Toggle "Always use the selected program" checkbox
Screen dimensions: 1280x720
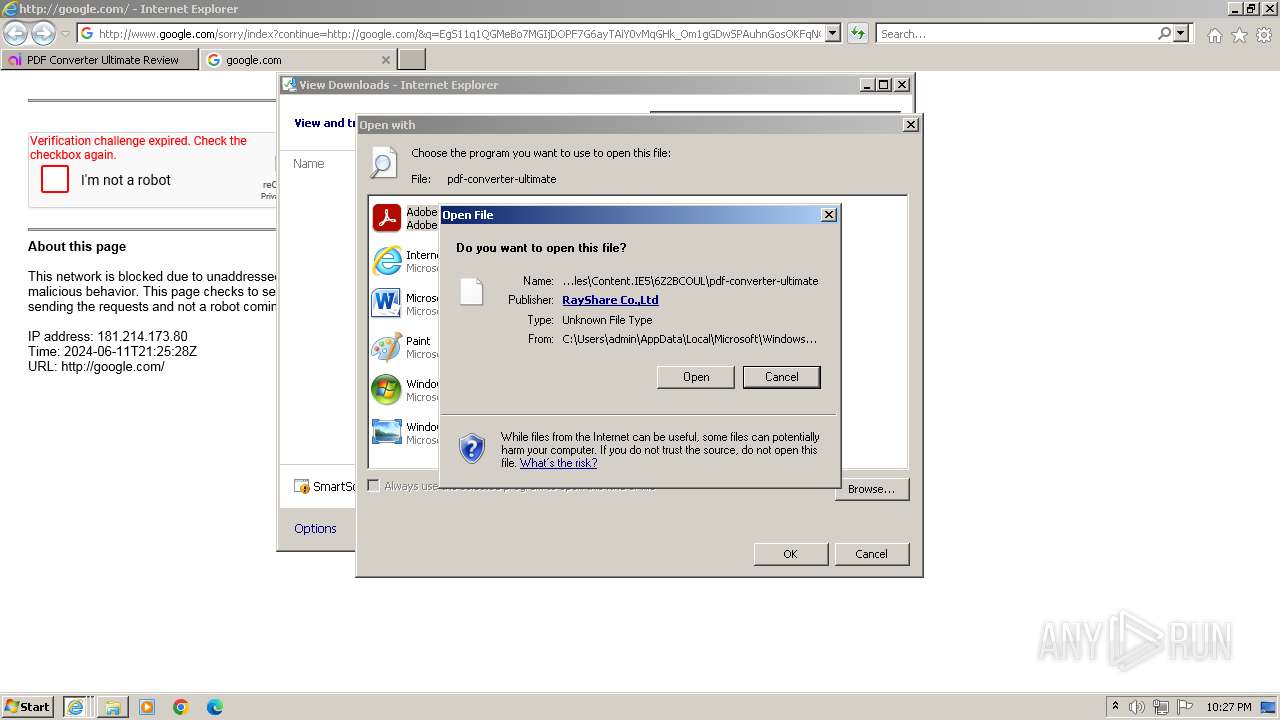point(373,486)
